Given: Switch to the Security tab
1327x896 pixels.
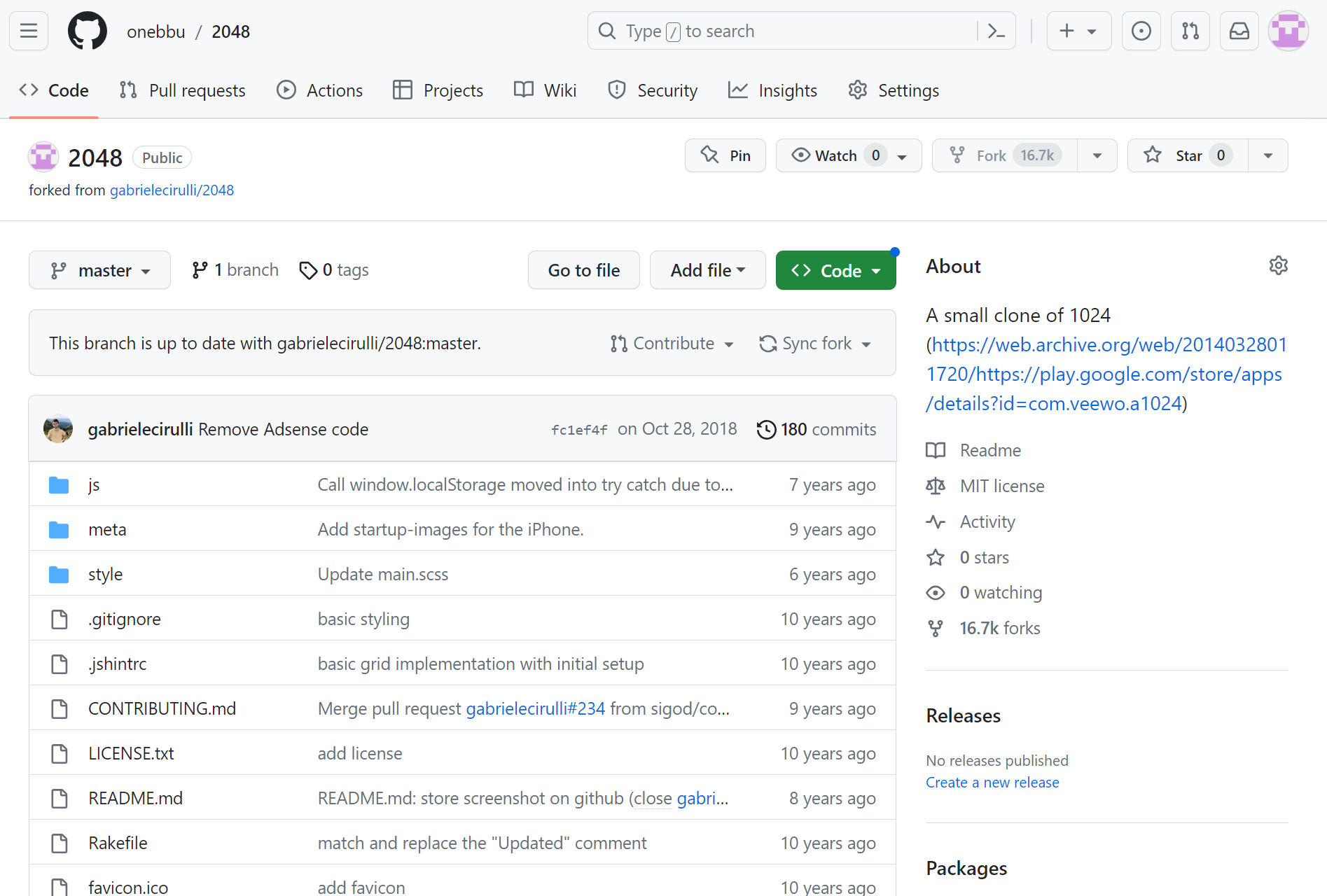Looking at the screenshot, I should pos(653,90).
